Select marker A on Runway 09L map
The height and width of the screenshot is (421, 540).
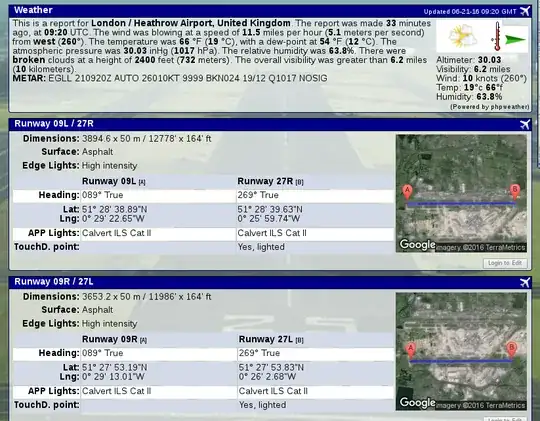click(407, 193)
